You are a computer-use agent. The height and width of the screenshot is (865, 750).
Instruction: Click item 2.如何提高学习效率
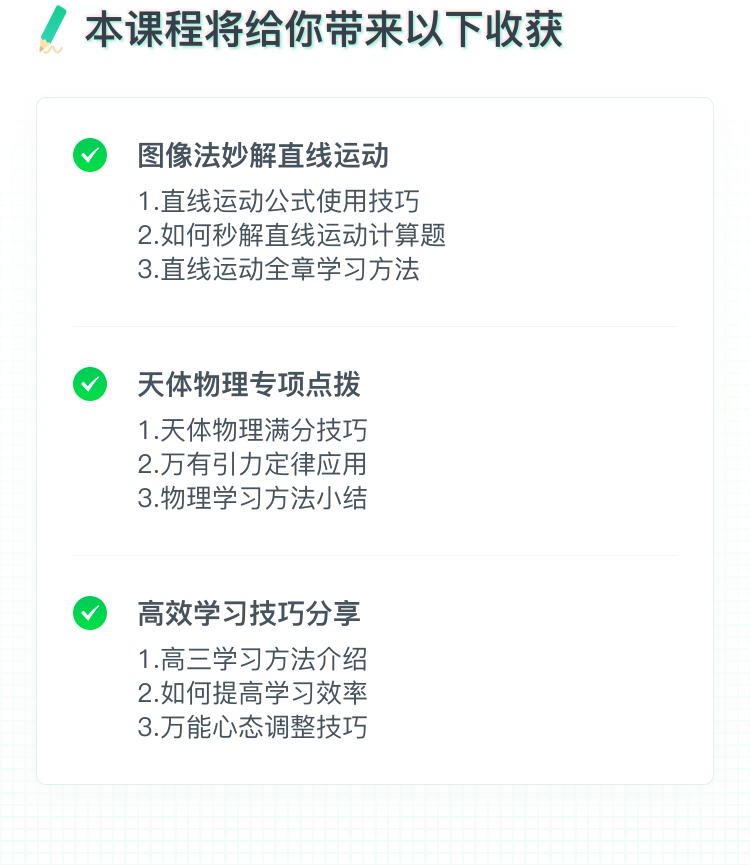(253, 693)
